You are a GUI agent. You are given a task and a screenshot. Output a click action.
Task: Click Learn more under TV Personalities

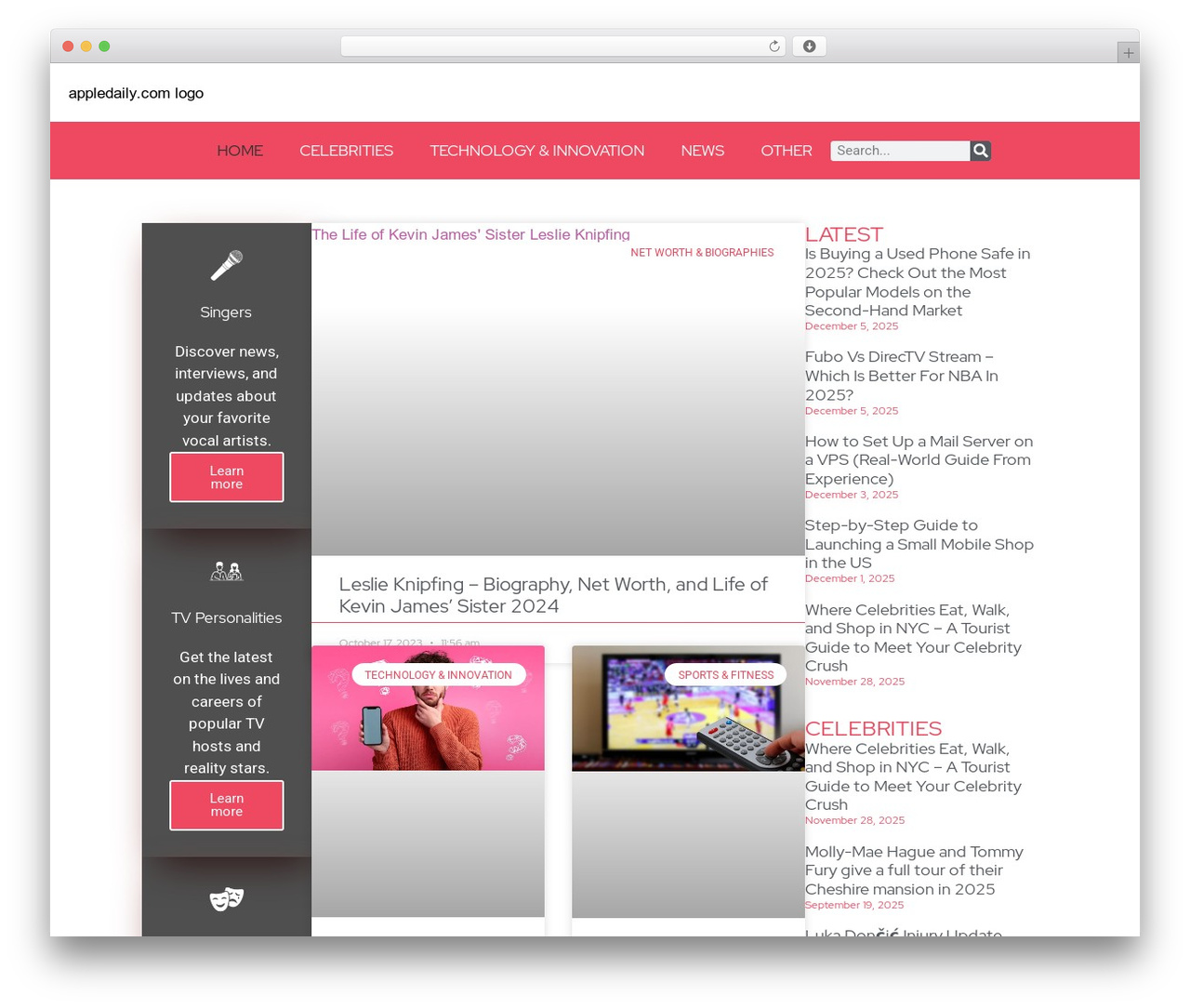click(226, 804)
